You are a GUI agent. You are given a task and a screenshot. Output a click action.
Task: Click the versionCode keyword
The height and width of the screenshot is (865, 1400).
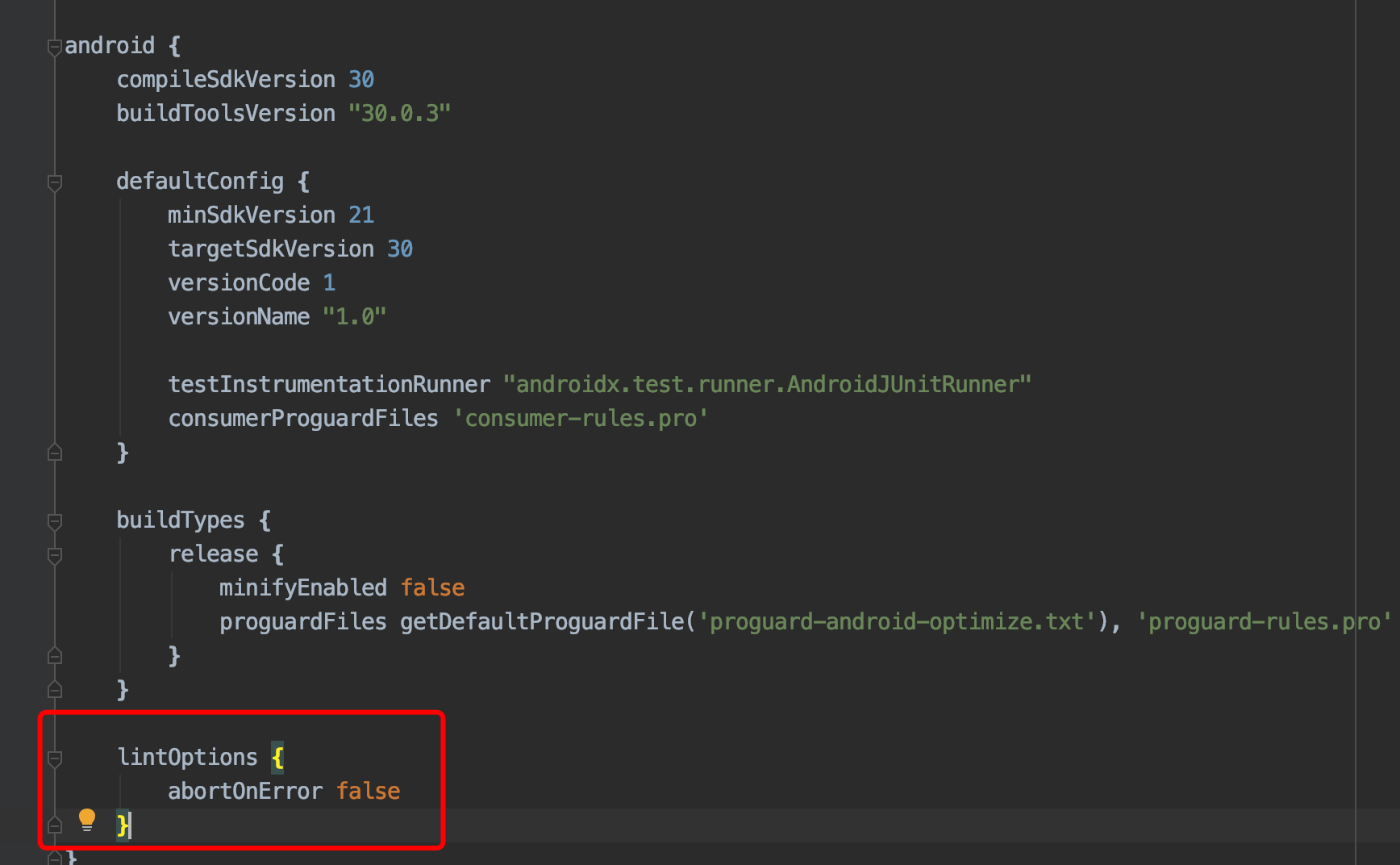click(239, 282)
